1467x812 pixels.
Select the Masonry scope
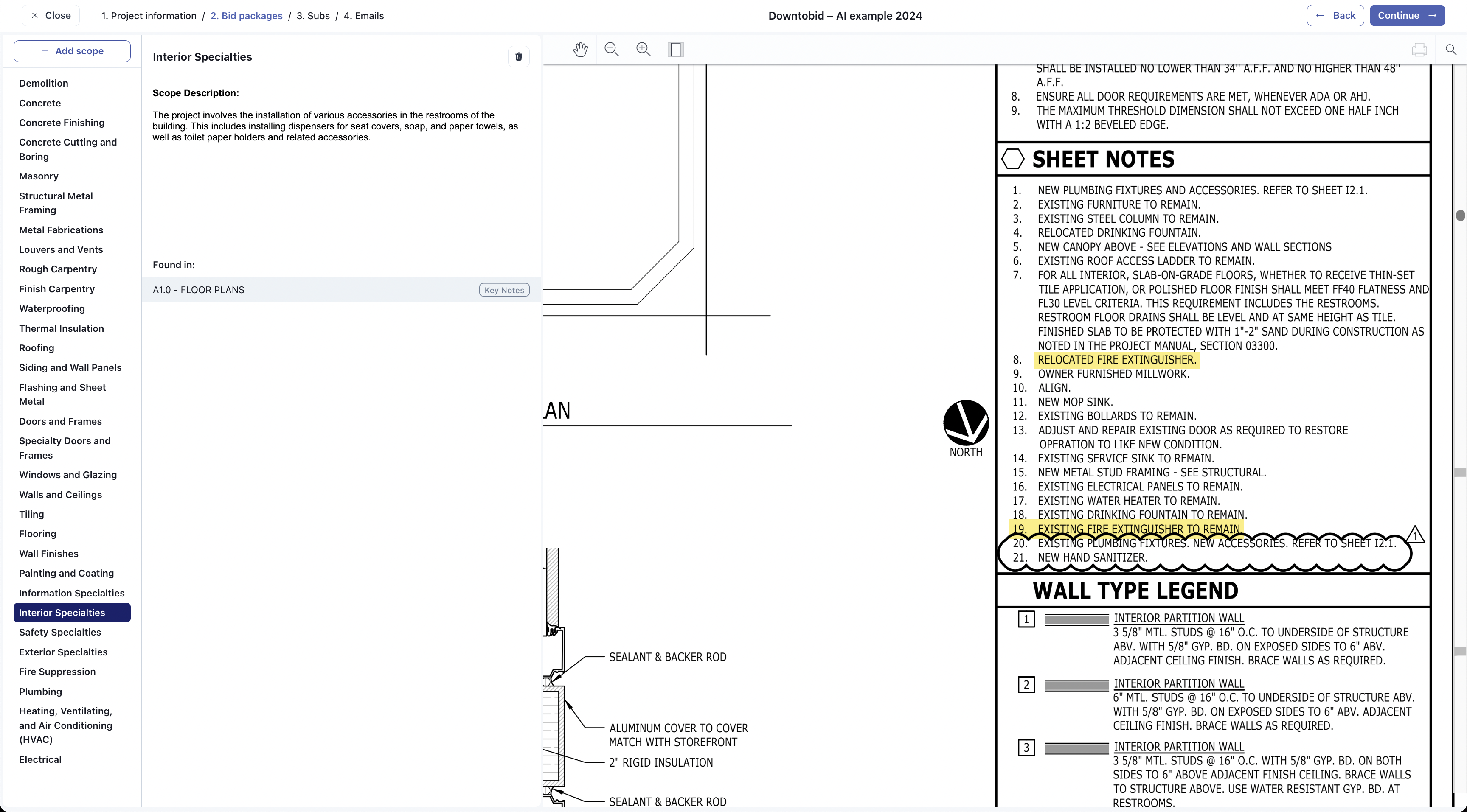point(39,176)
